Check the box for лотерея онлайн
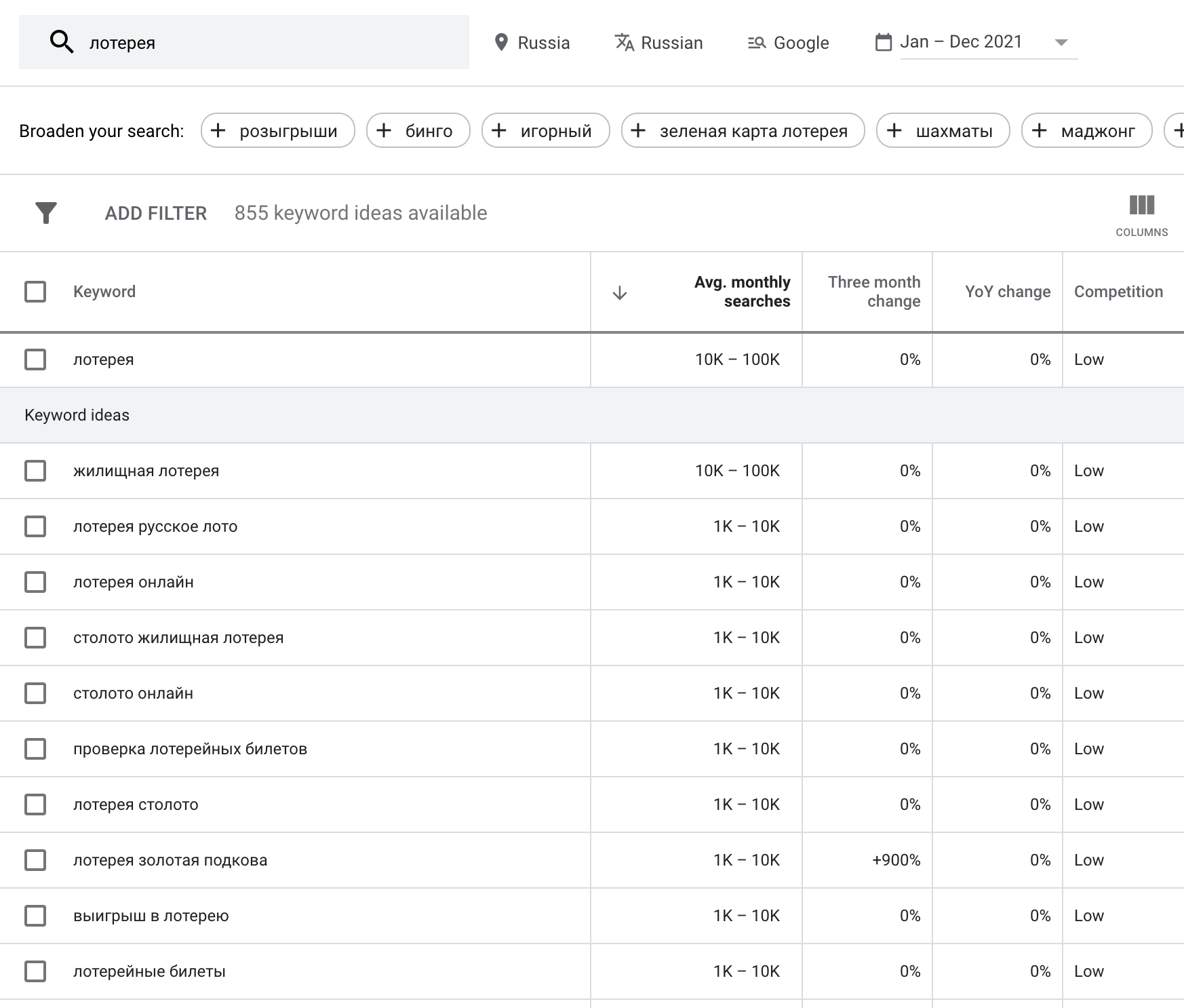The height and width of the screenshot is (1008, 1184). [x=35, y=582]
